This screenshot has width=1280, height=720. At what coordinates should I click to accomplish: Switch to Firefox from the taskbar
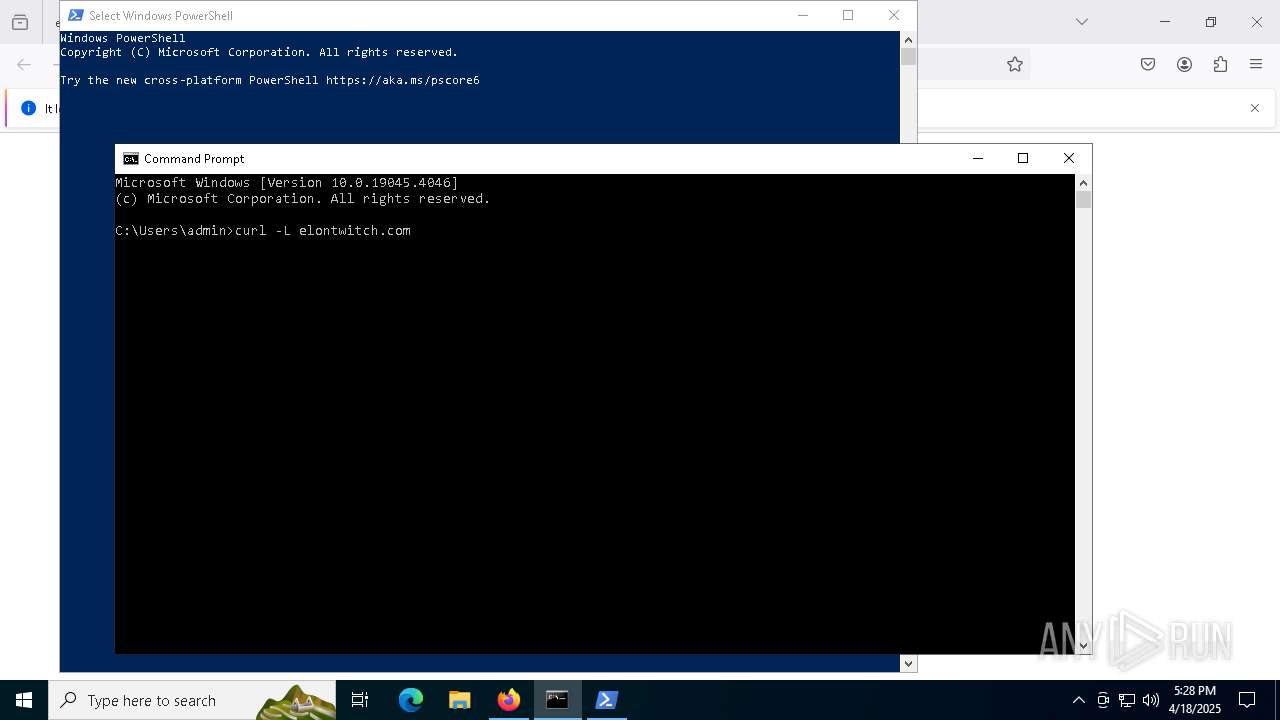509,700
